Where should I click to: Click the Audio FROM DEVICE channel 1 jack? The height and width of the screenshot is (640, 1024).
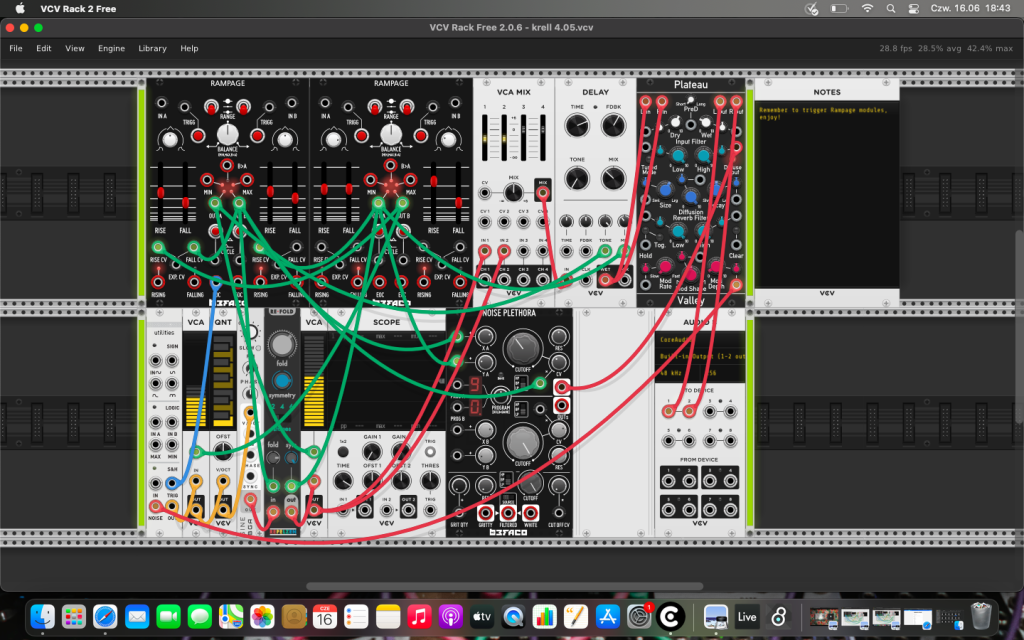(668, 481)
